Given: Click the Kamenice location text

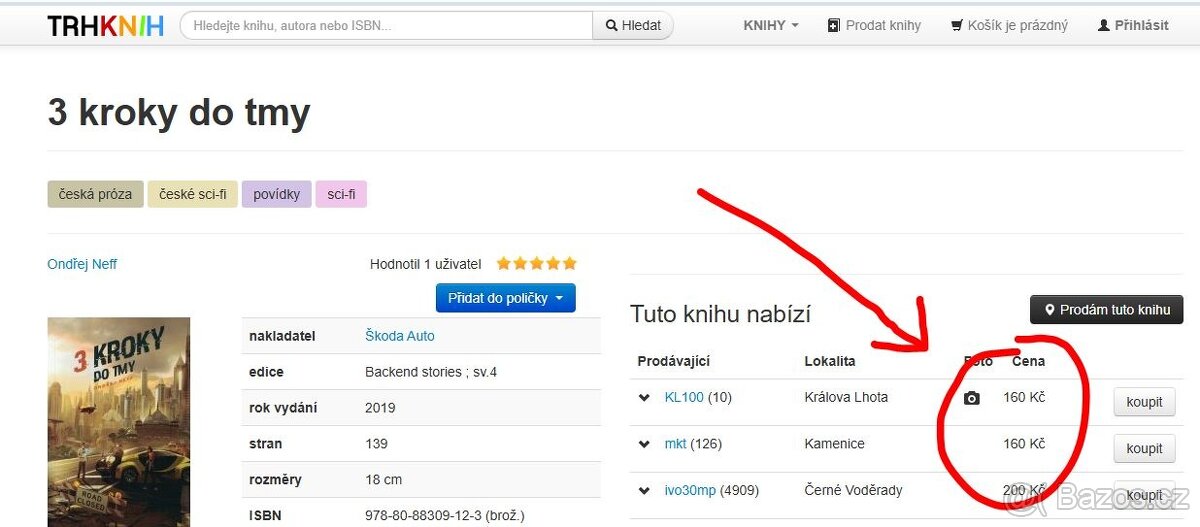Looking at the screenshot, I should [x=834, y=443].
